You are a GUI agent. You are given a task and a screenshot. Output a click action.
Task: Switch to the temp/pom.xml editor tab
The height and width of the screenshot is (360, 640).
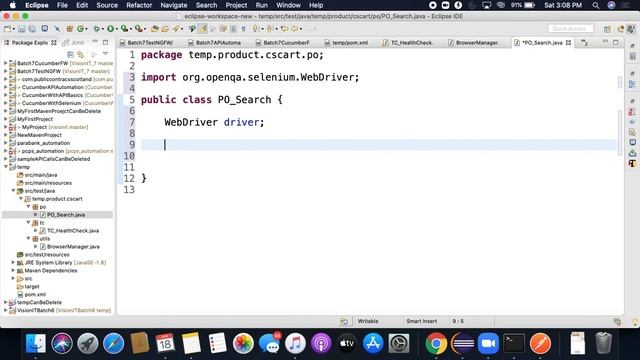point(346,42)
